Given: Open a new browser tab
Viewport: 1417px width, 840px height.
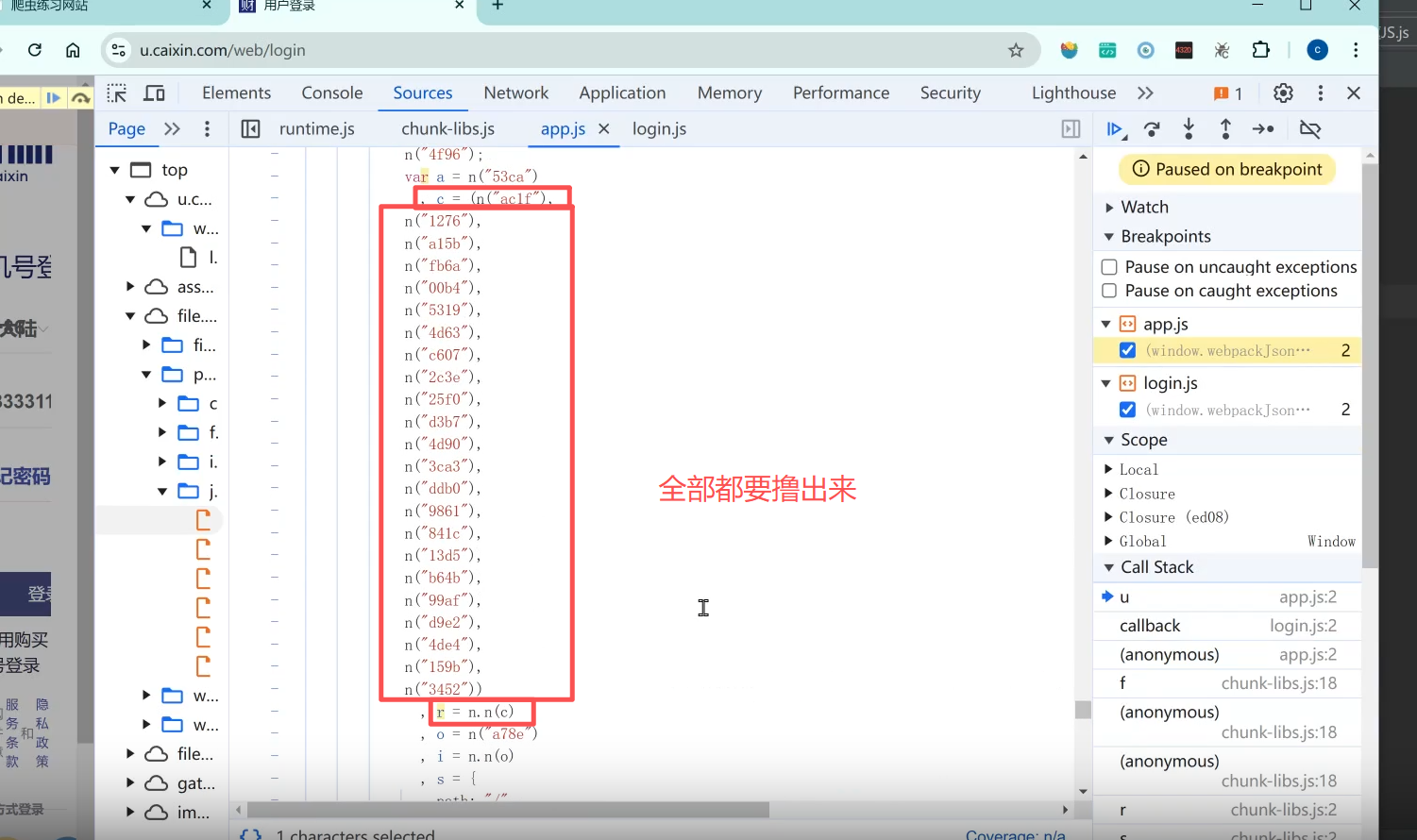Looking at the screenshot, I should (x=498, y=6).
